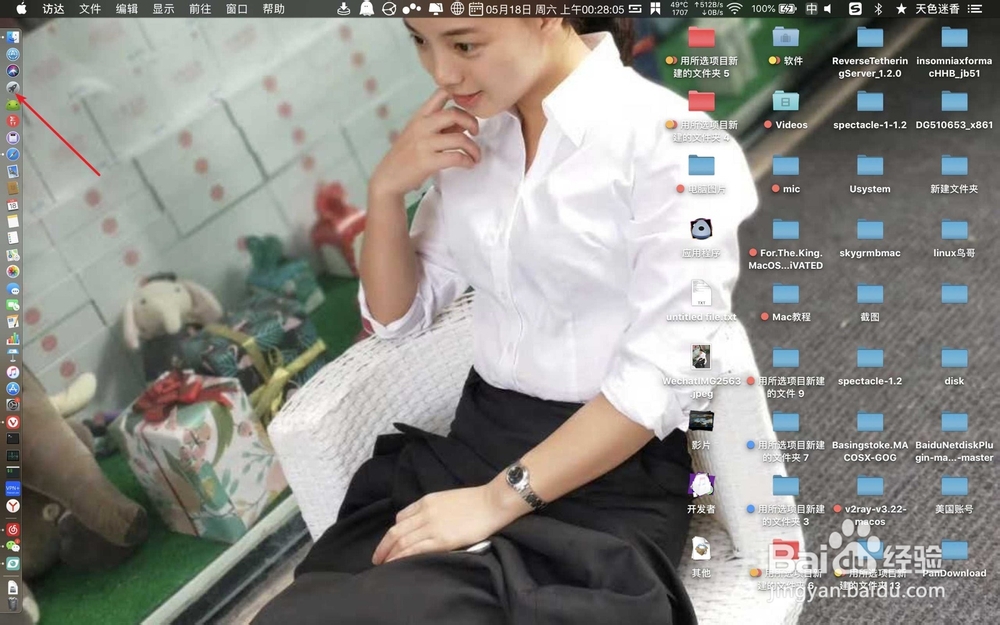Click 天色迷香 user name in menu bar
The image size is (1000, 625).
point(937,8)
